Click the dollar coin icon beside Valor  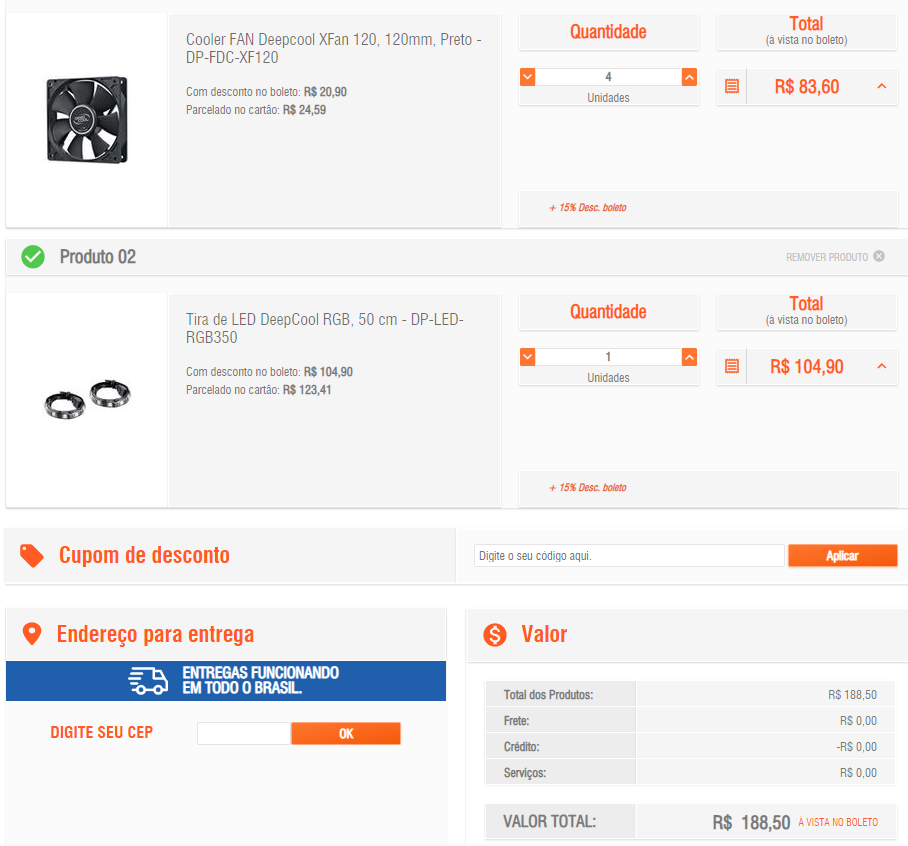click(495, 635)
